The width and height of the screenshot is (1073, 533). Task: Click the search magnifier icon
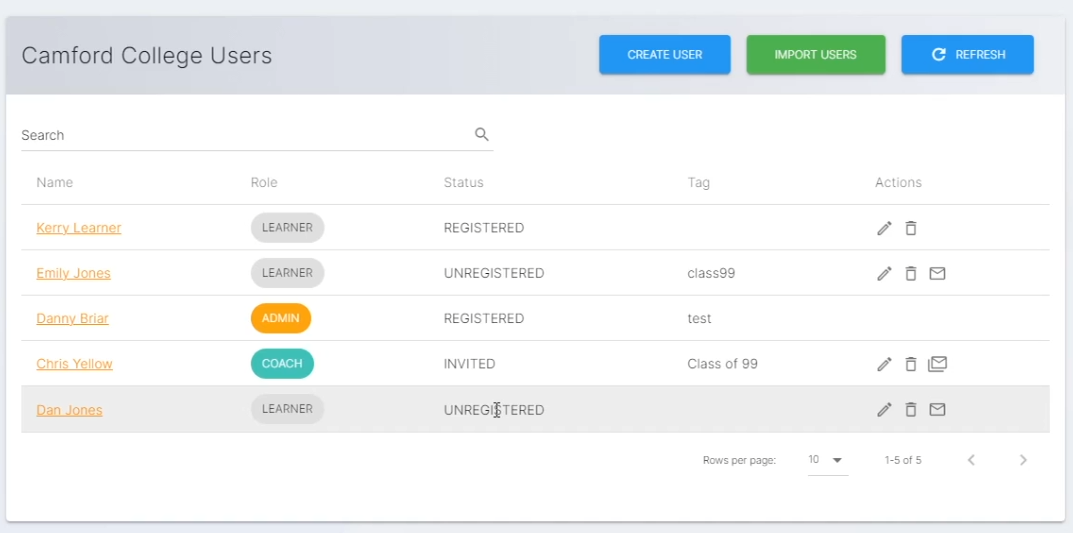click(x=482, y=134)
